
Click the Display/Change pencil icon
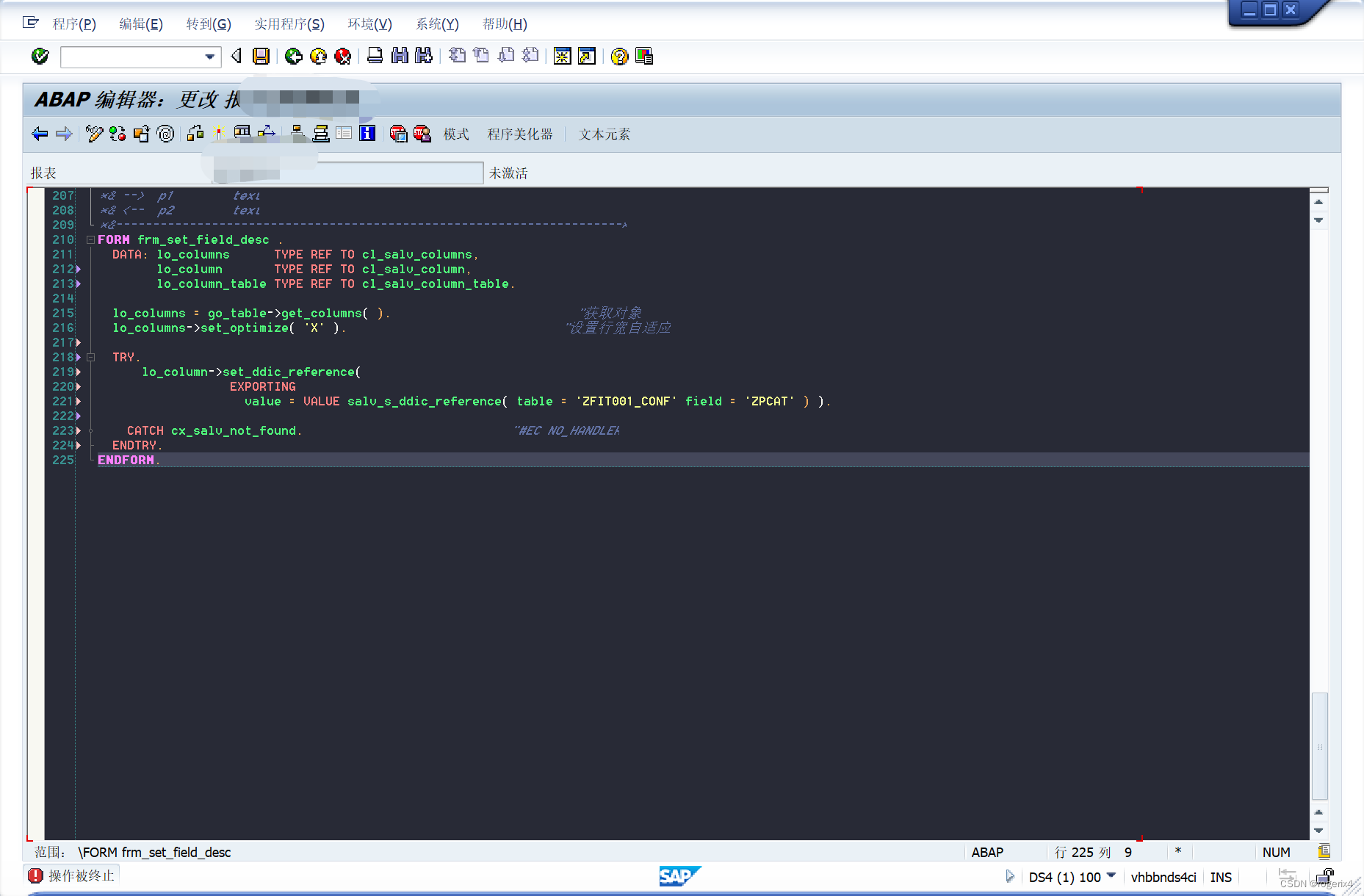pyautogui.click(x=94, y=134)
